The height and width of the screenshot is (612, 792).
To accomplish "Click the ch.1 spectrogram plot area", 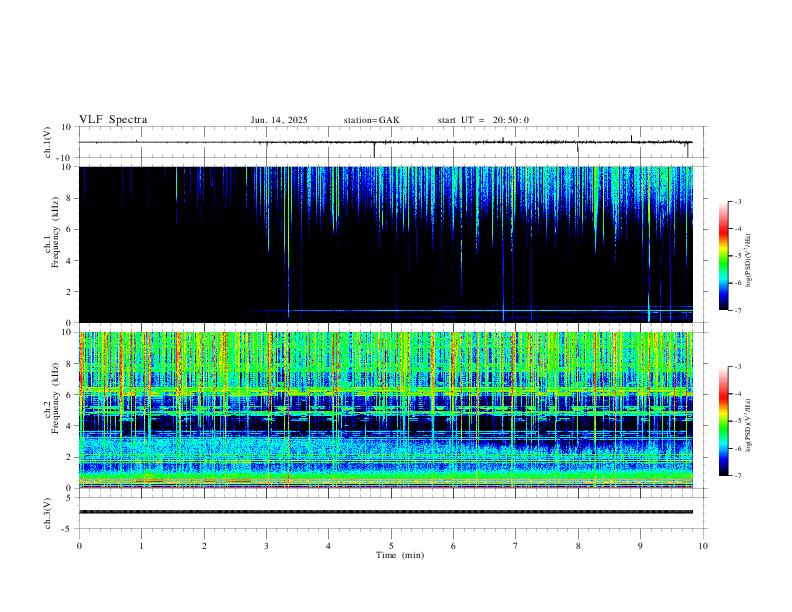I will (x=386, y=244).
